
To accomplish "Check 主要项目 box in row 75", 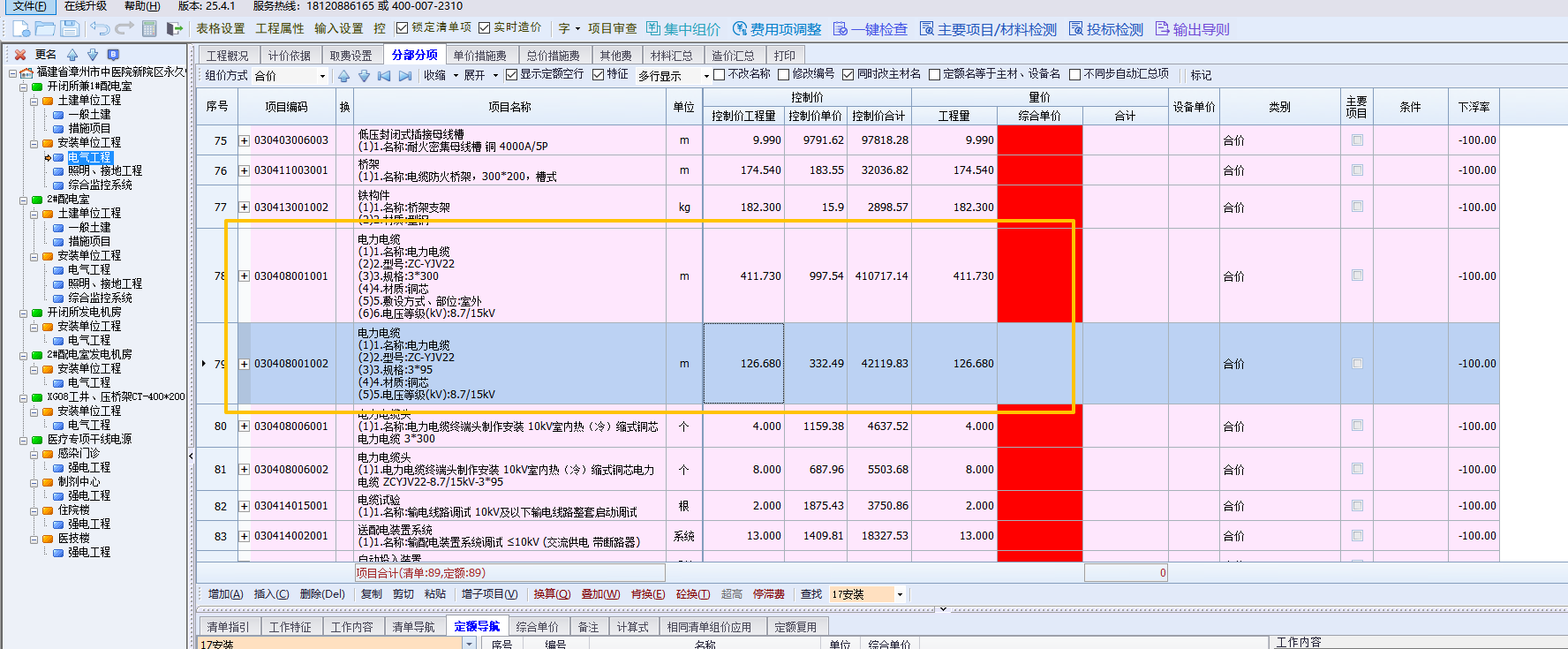I will point(1357,140).
